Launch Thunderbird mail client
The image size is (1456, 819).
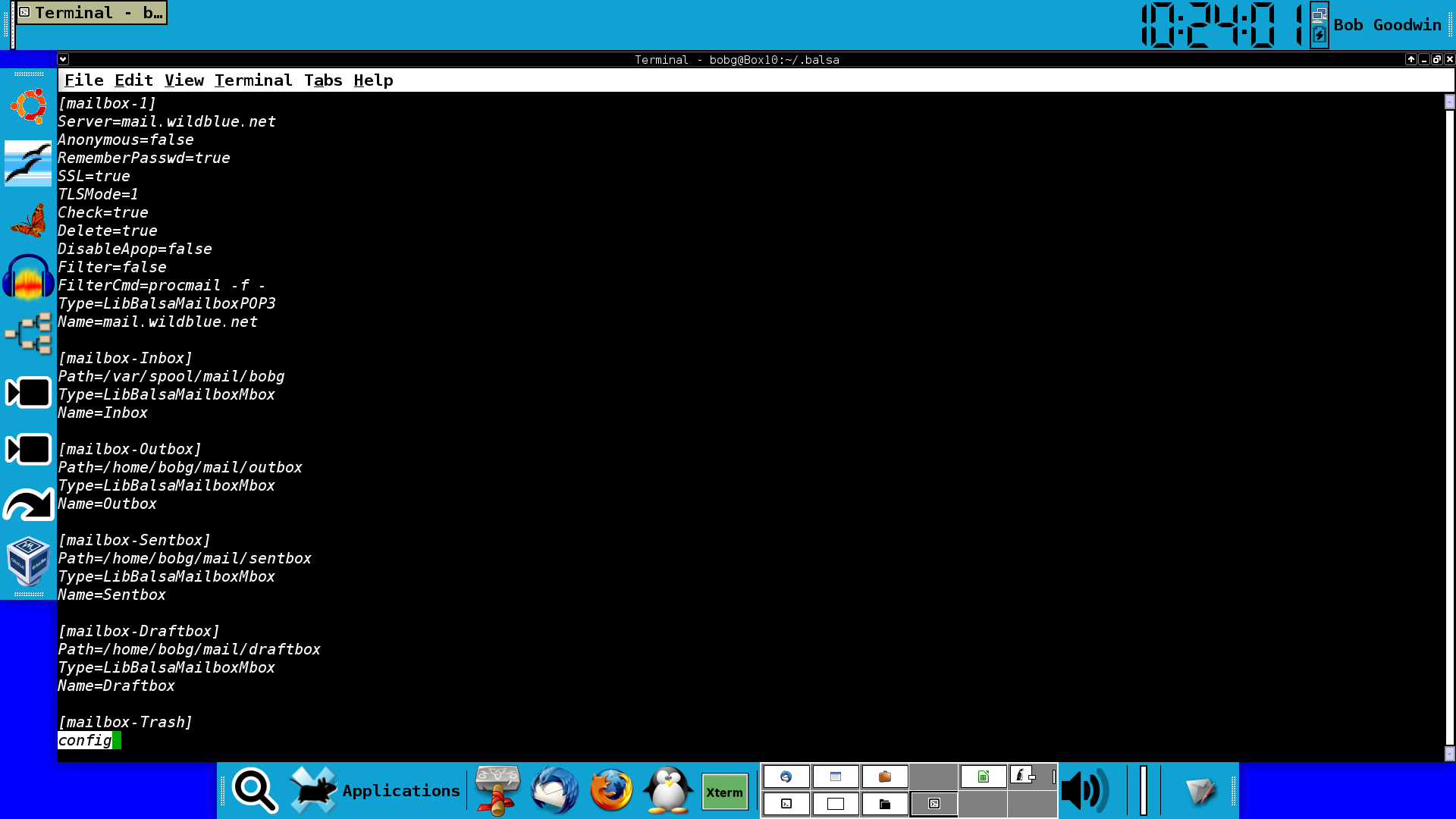(x=554, y=790)
